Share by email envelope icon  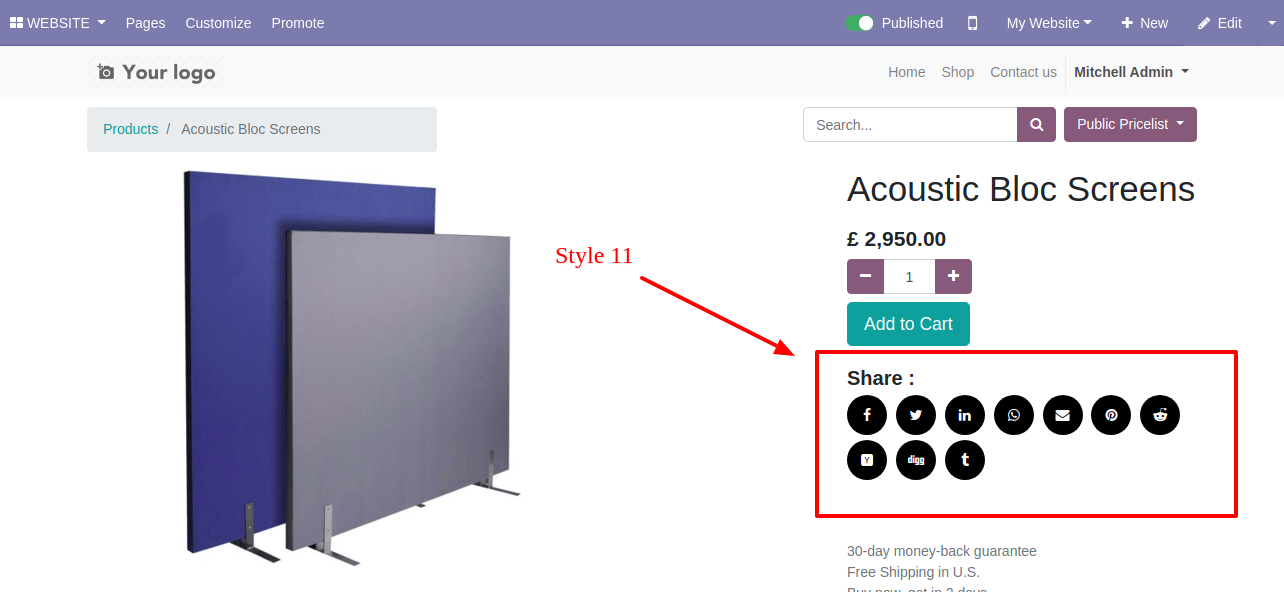1063,415
